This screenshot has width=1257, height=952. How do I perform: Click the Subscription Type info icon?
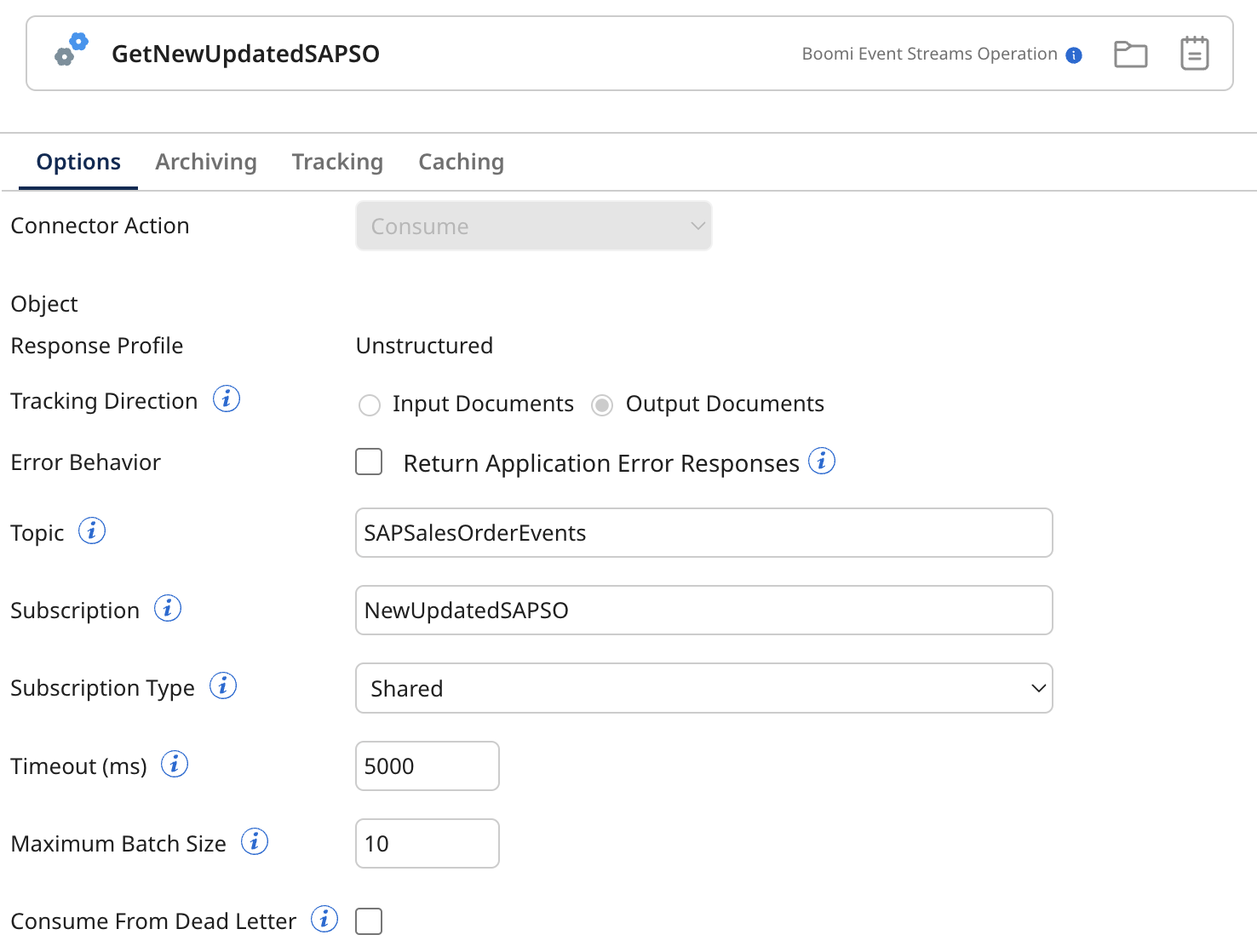pos(223,685)
